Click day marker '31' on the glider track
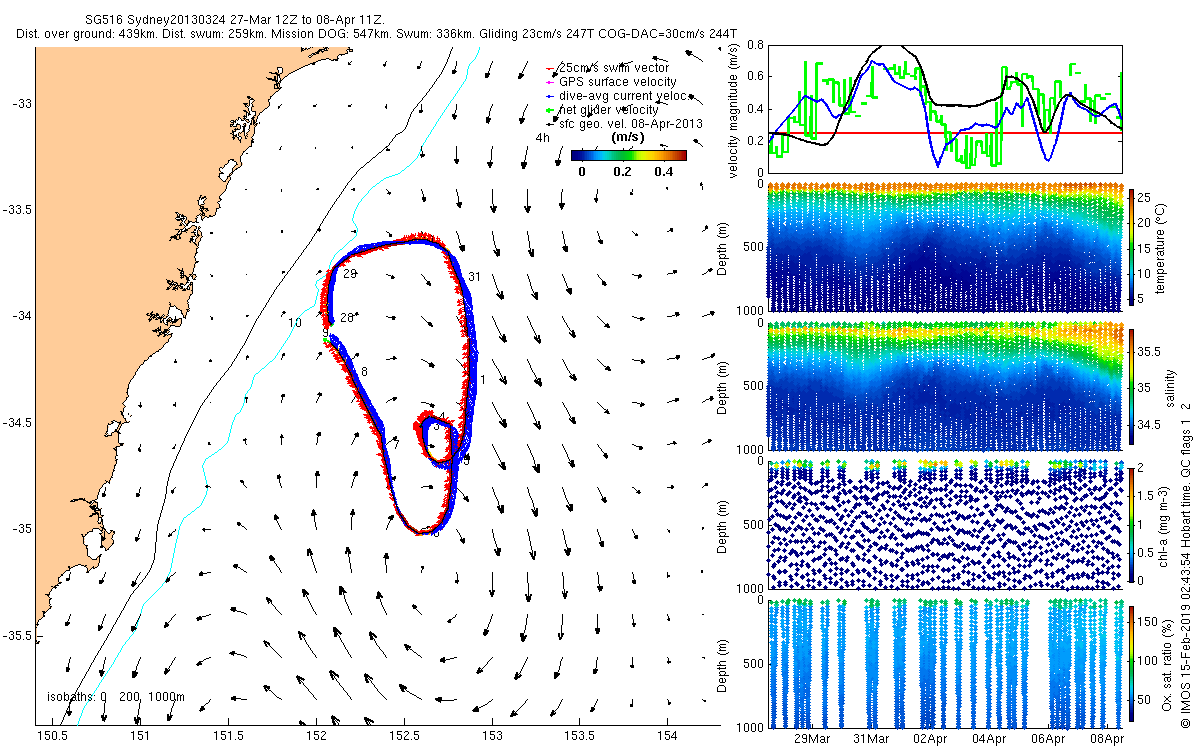The width and height of the screenshot is (1200, 750). tap(475, 276)
